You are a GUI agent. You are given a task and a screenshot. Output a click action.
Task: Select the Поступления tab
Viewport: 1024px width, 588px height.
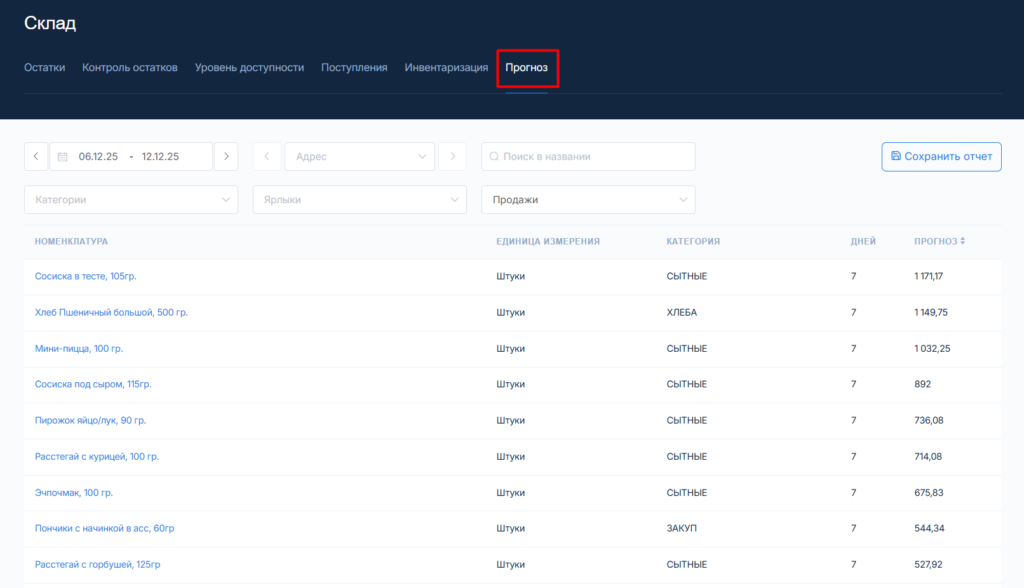tap(354, 68)
